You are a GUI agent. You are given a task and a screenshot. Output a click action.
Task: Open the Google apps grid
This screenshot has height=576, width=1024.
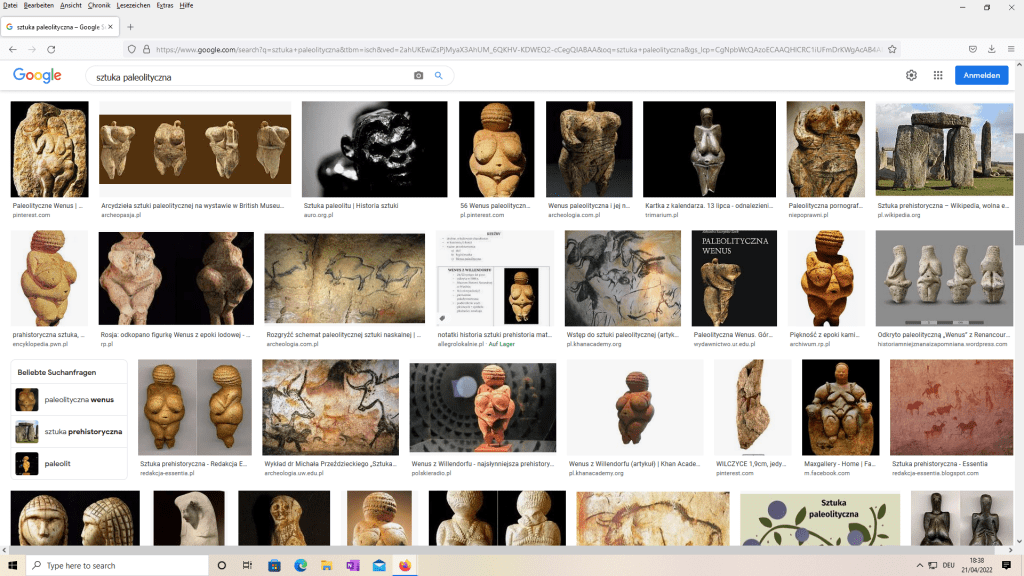click(x=938, y=75)
